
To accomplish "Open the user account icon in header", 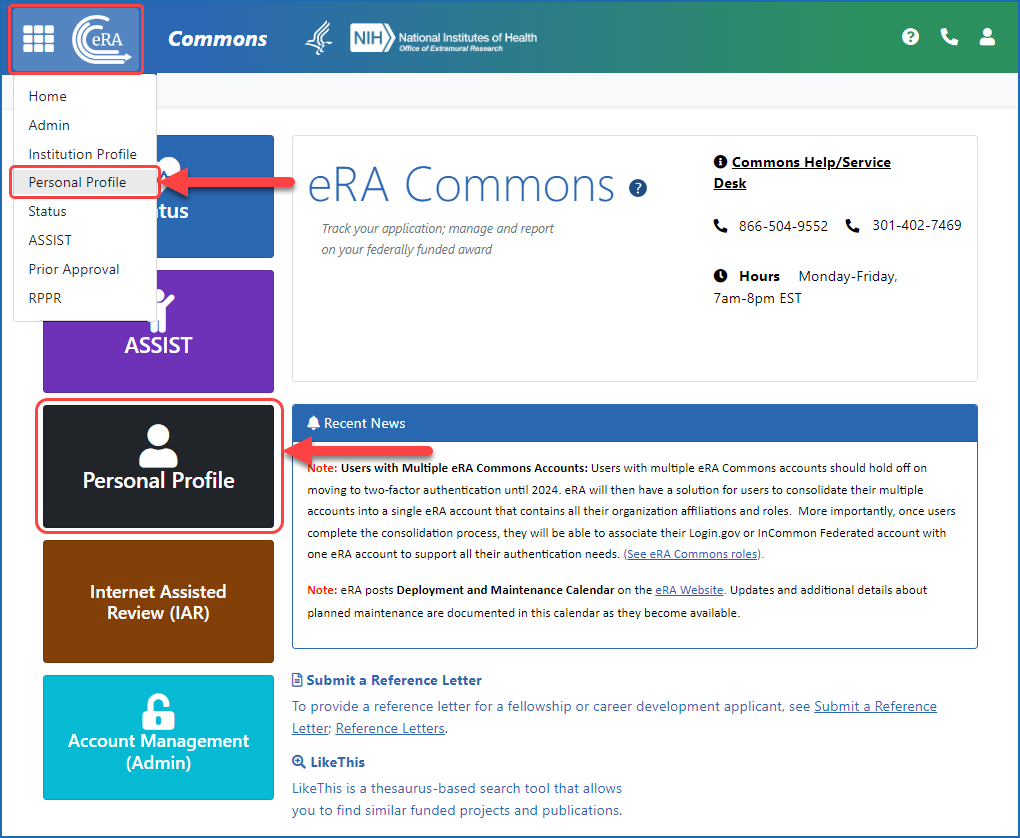I will [x=987, y=37].
